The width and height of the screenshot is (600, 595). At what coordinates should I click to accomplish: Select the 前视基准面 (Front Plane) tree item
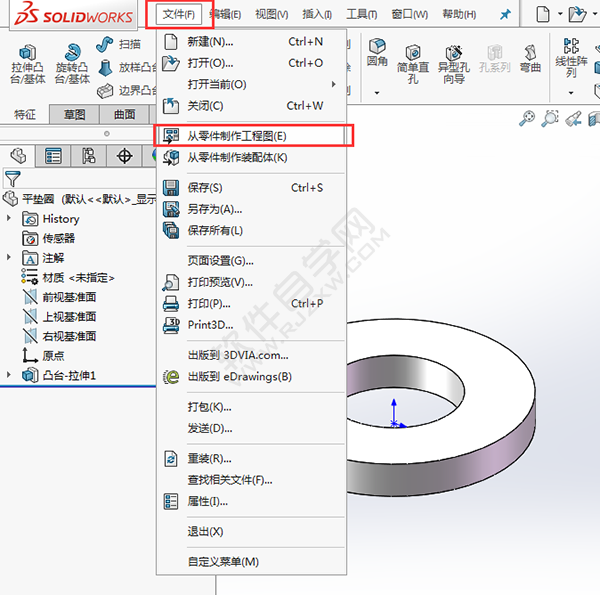coord(59,297)
